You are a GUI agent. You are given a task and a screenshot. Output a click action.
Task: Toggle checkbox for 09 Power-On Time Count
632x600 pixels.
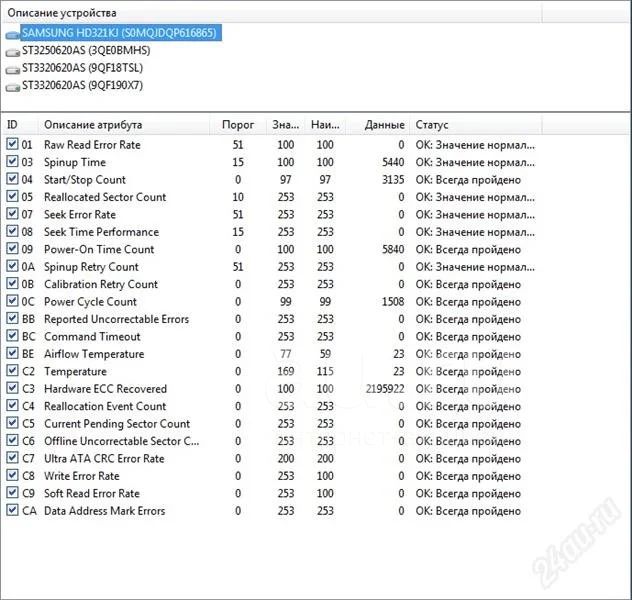[x=12, y=248]
